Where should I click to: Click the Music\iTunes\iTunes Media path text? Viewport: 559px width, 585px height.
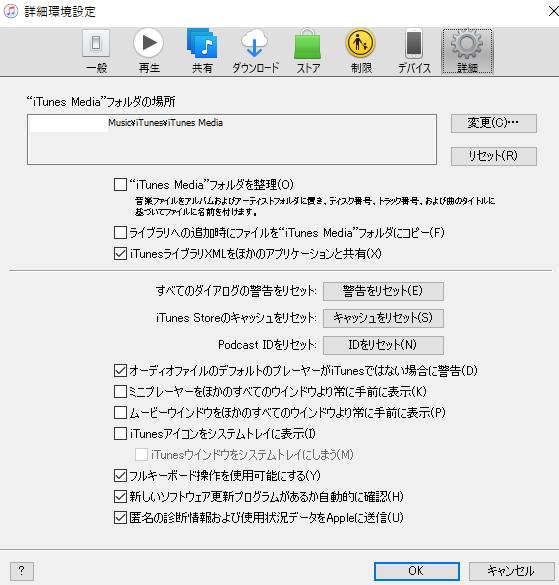click(x=165, y=123)
